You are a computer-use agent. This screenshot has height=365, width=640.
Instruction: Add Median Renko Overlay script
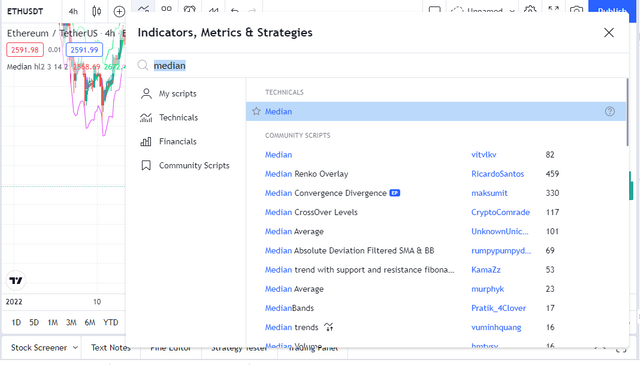tap(307, 174)
